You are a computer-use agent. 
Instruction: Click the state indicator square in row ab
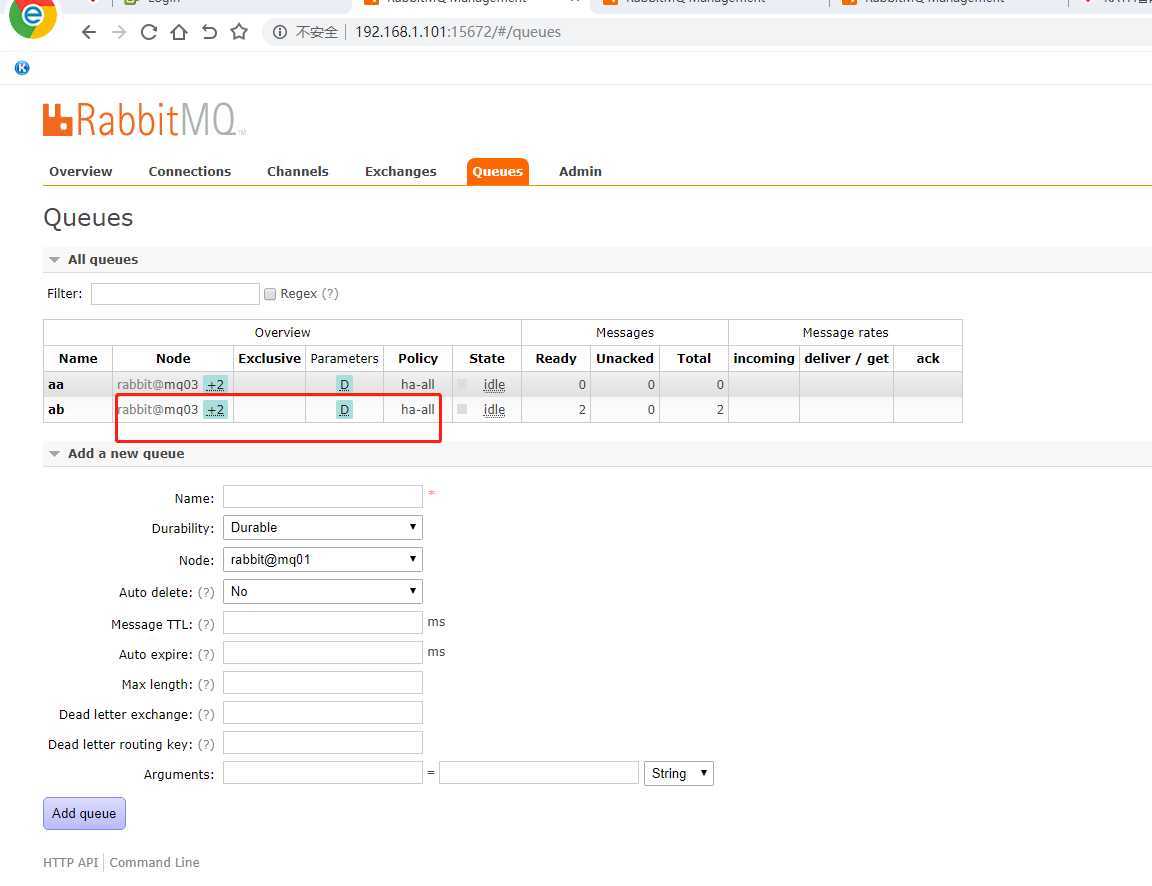(462, 408)
